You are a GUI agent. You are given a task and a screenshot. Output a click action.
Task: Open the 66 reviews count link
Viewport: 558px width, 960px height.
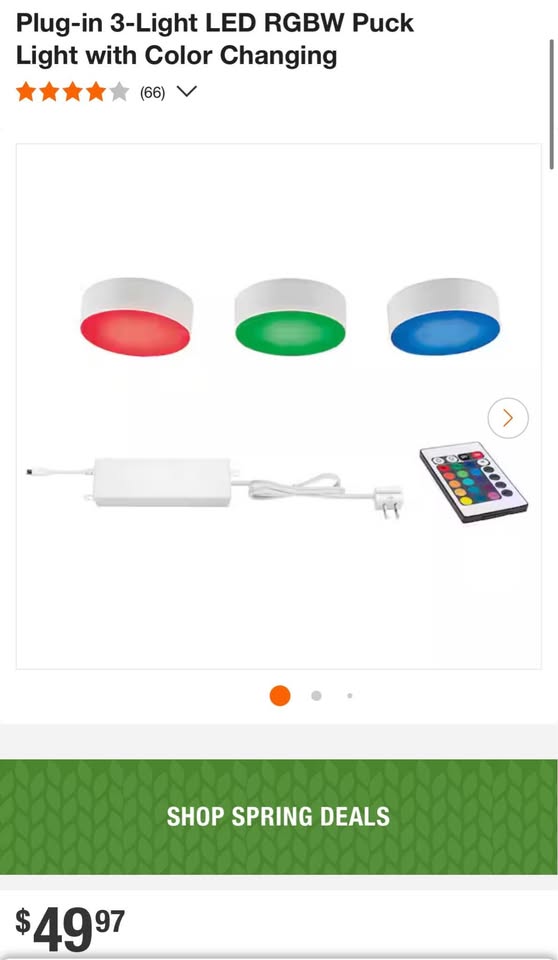click(153, 92)
